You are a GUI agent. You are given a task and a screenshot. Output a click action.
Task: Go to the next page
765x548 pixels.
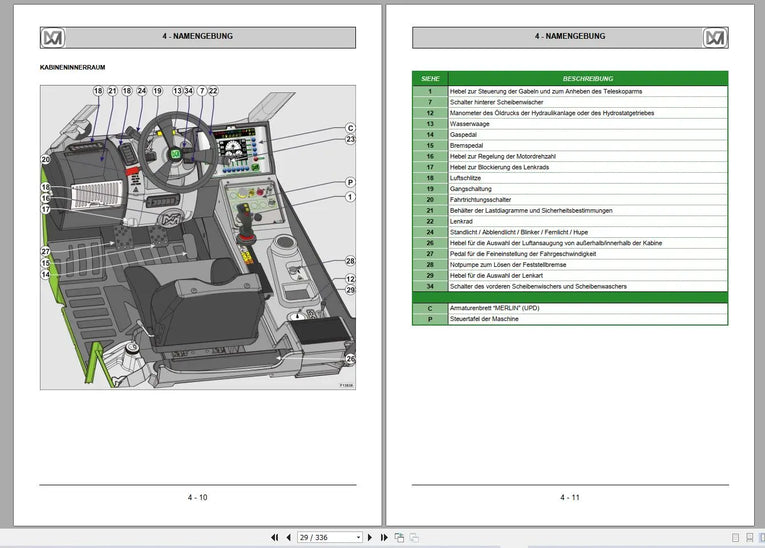point(369,537)
